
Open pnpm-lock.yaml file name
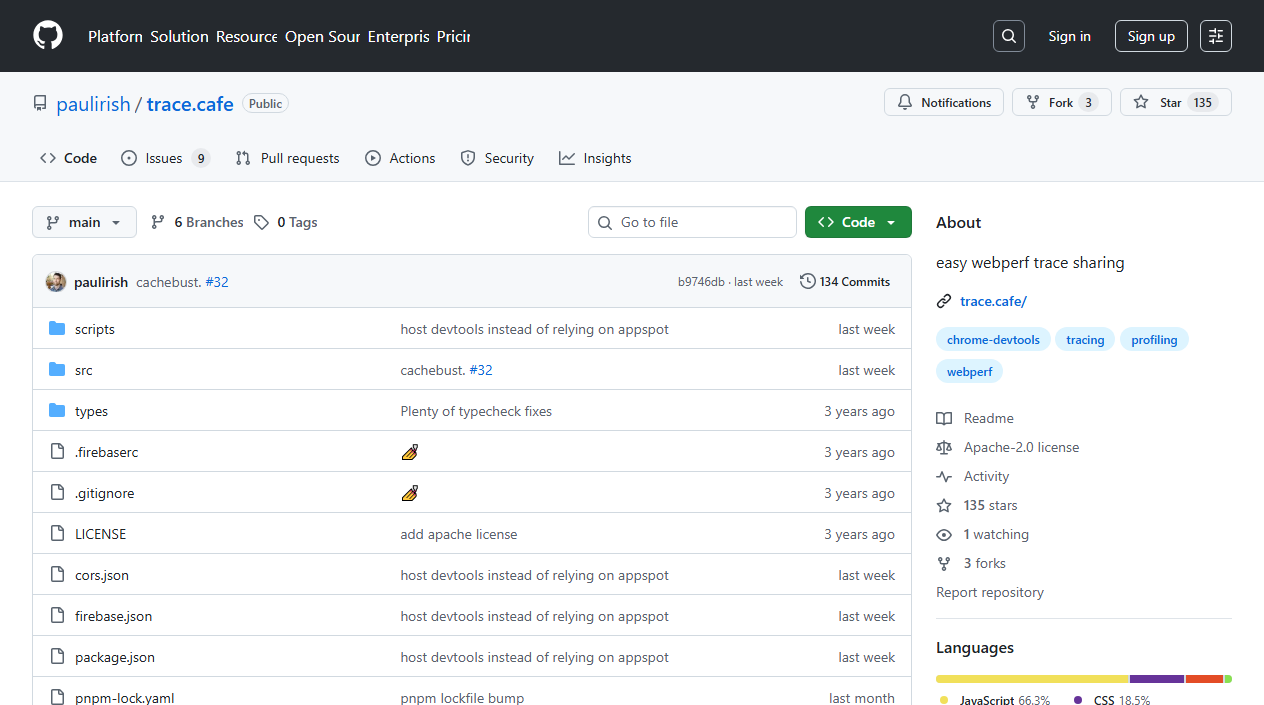pyautogui.click(x=125, y=698)
